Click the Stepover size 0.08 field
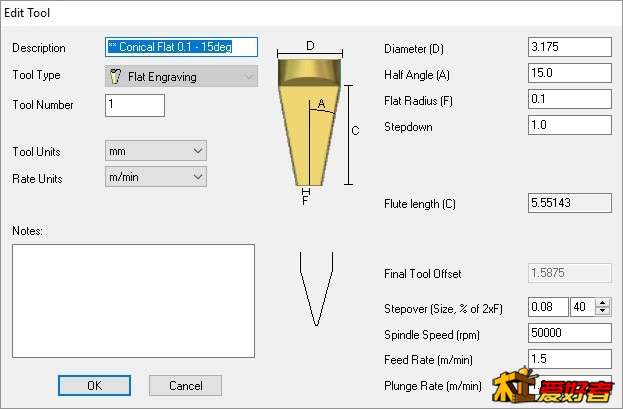 [548, 307]
